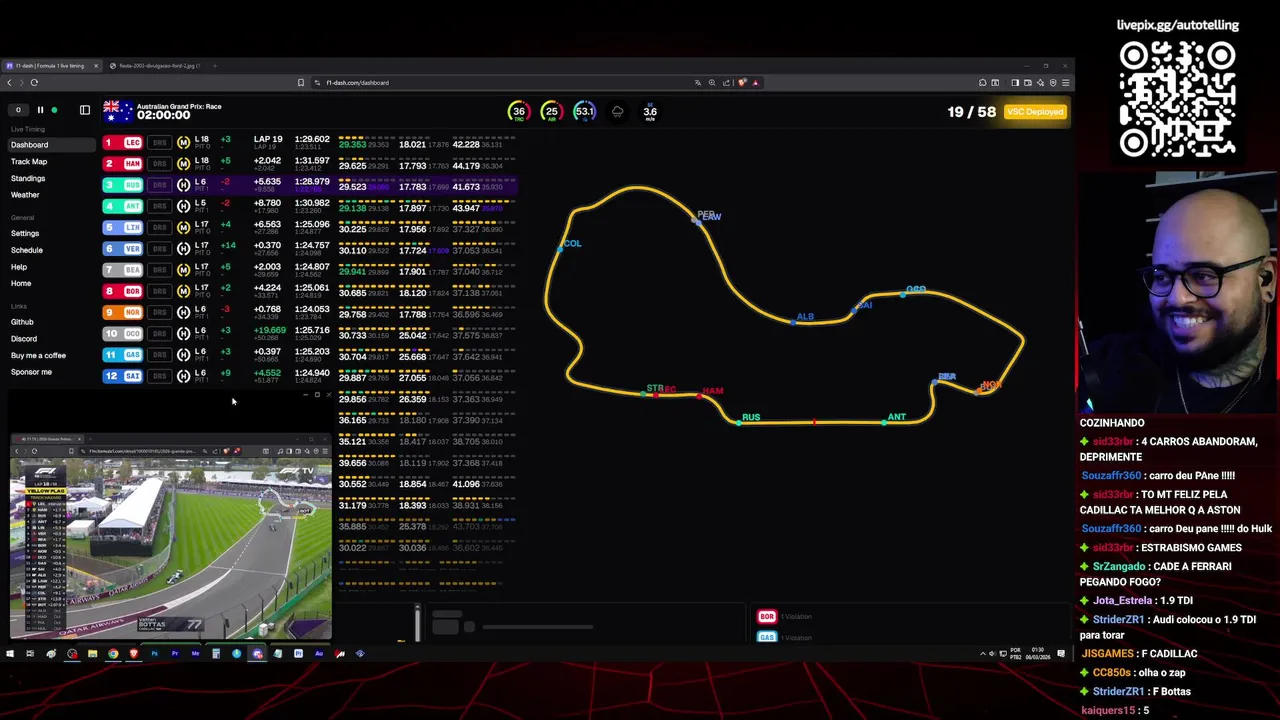Open the Help link
The height and width of the screenshot is (720, 1280).
[19, 267]
